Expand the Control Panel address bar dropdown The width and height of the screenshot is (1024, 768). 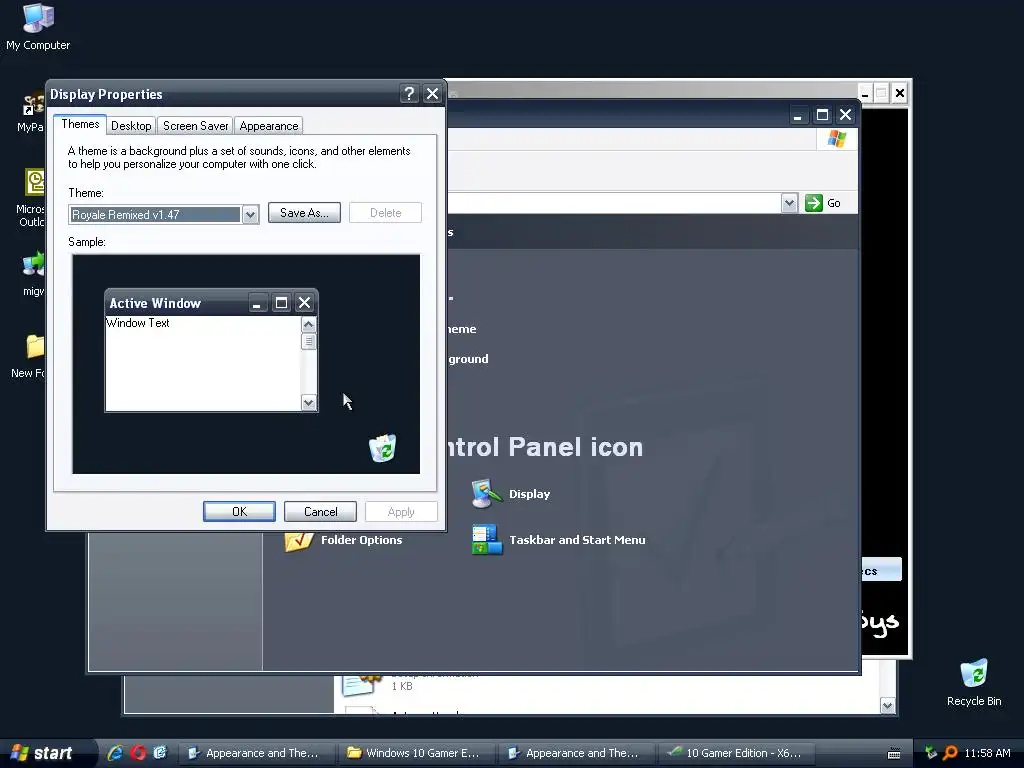[x=789, y=203]
